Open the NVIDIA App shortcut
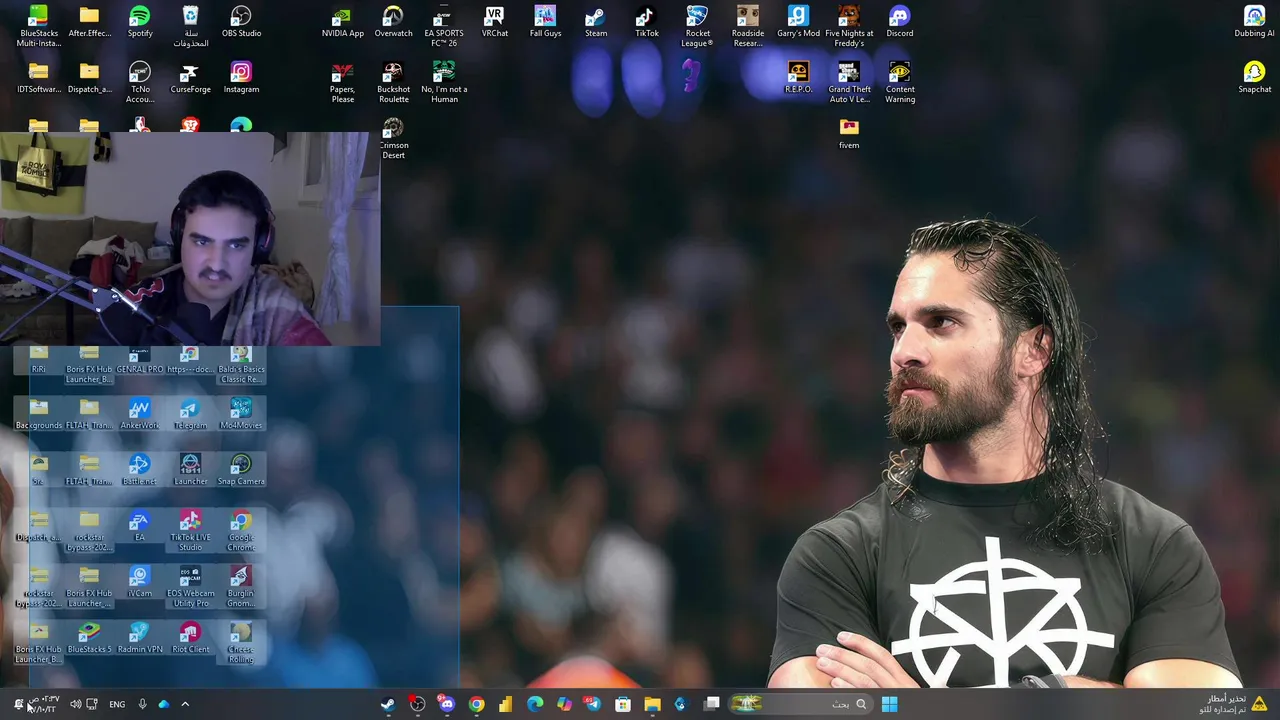1280x720 pixels. (x=342, y=22)
